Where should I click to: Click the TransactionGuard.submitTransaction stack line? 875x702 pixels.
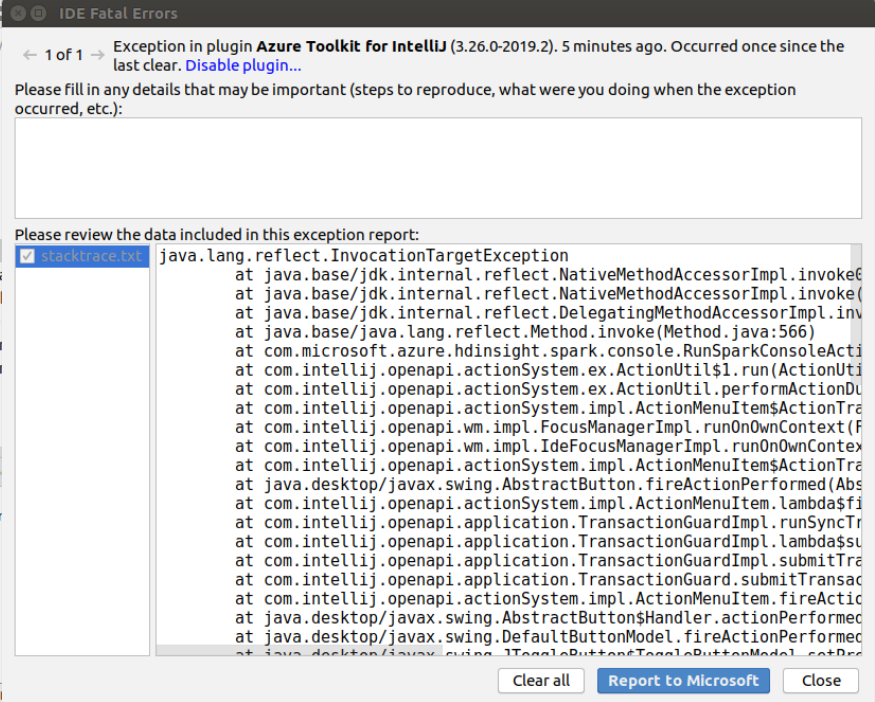[548, 580]
